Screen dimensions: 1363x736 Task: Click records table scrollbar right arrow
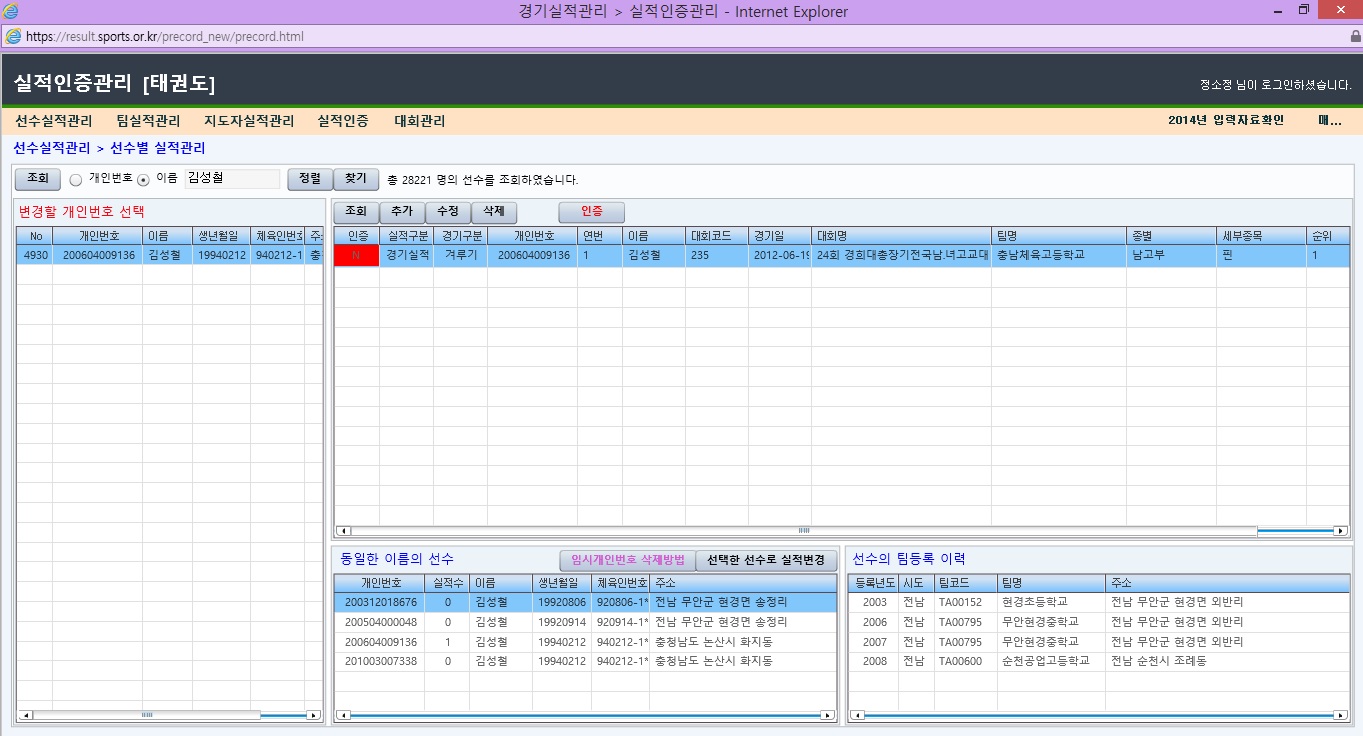[x=1341, y=531]
